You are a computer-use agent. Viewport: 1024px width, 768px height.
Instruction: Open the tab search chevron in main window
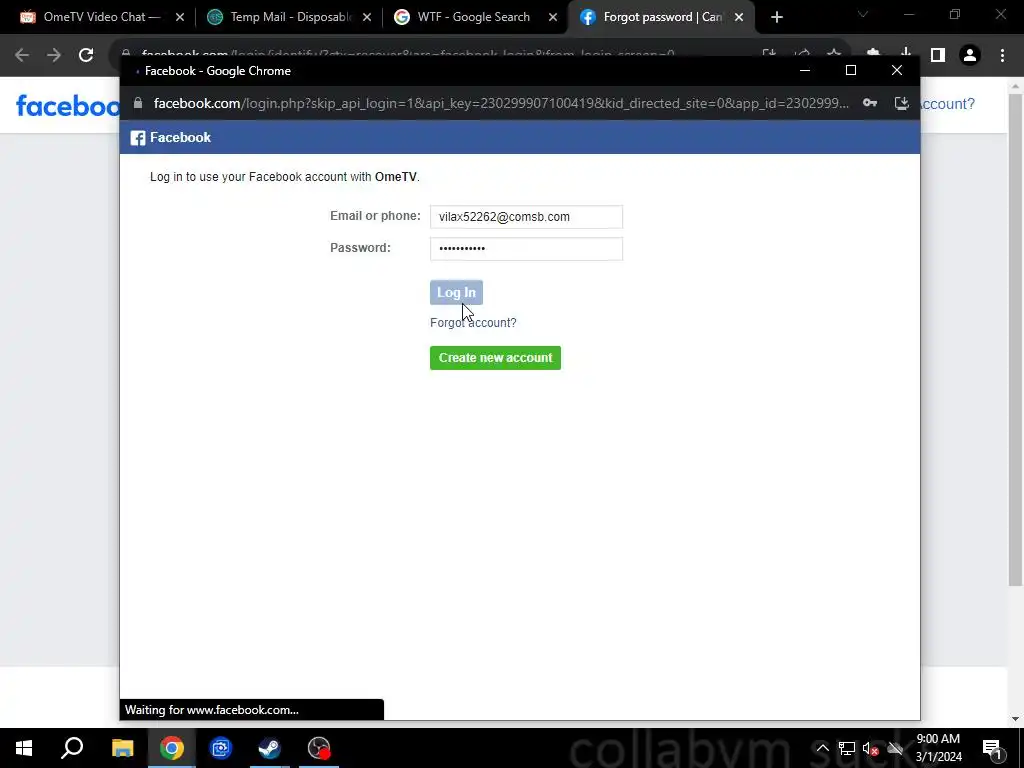click(x=863, y=14)
